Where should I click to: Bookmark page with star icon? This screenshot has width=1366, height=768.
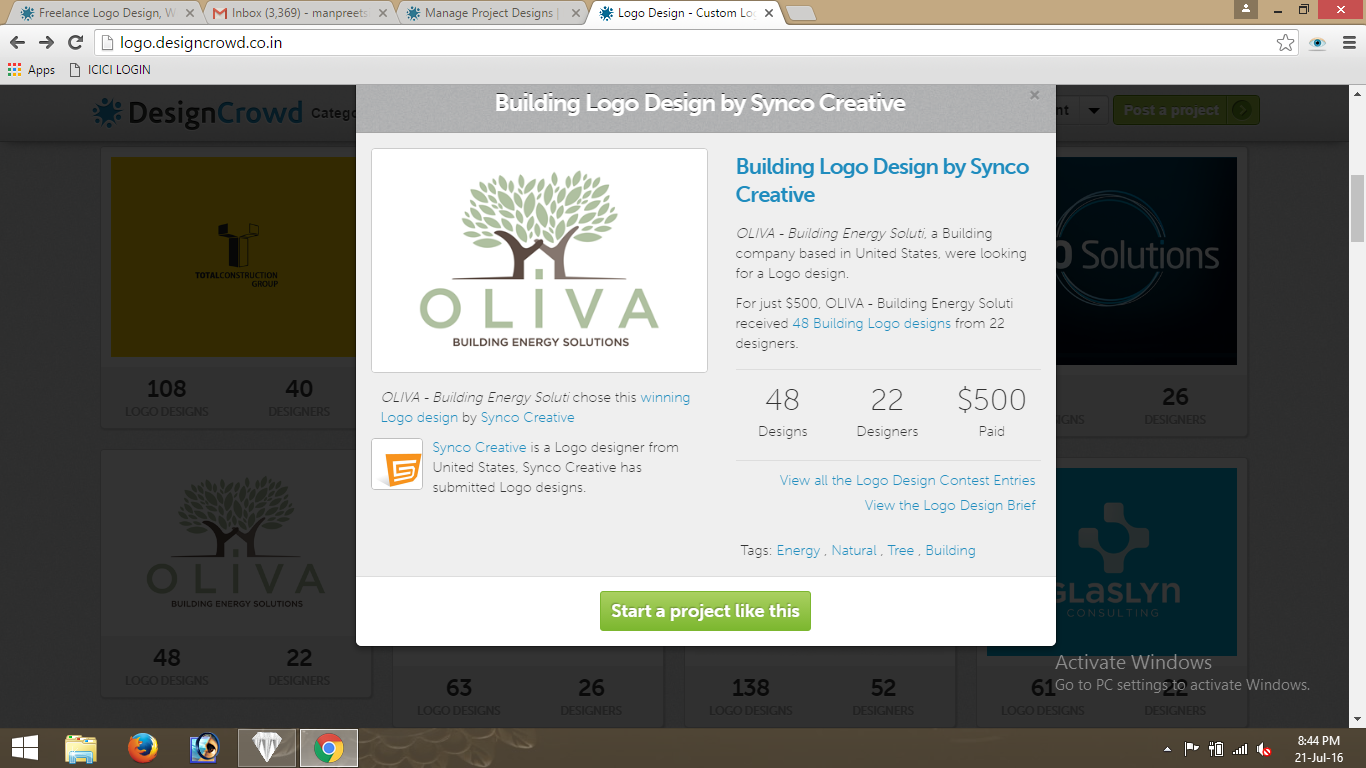(1285, 43)
